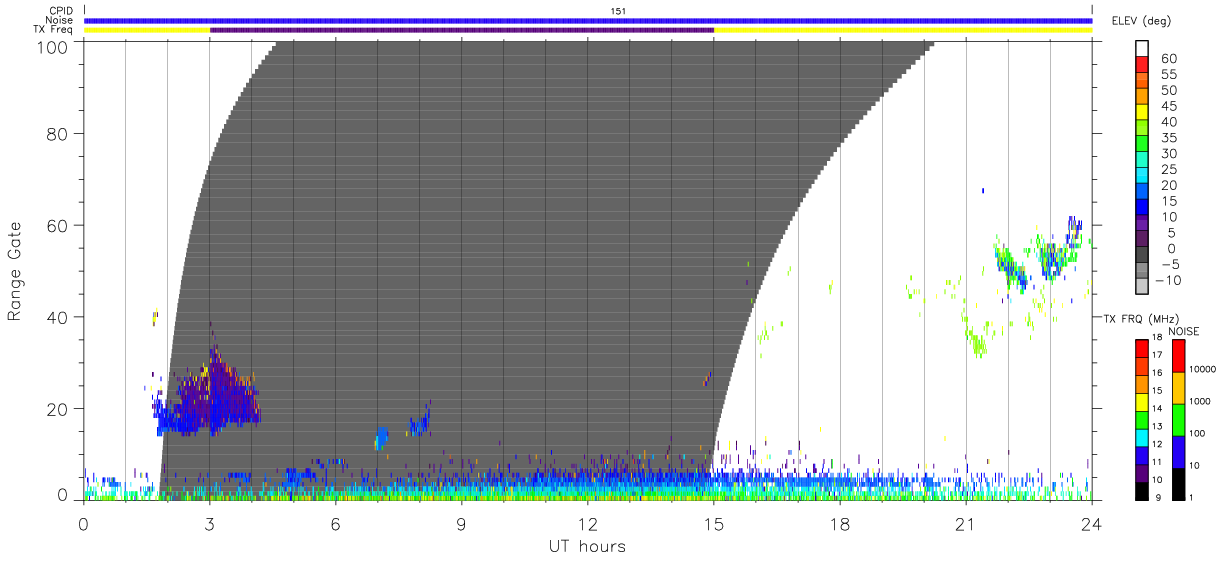
Task: Click the UT hours axis title
Action: point(587,546)
